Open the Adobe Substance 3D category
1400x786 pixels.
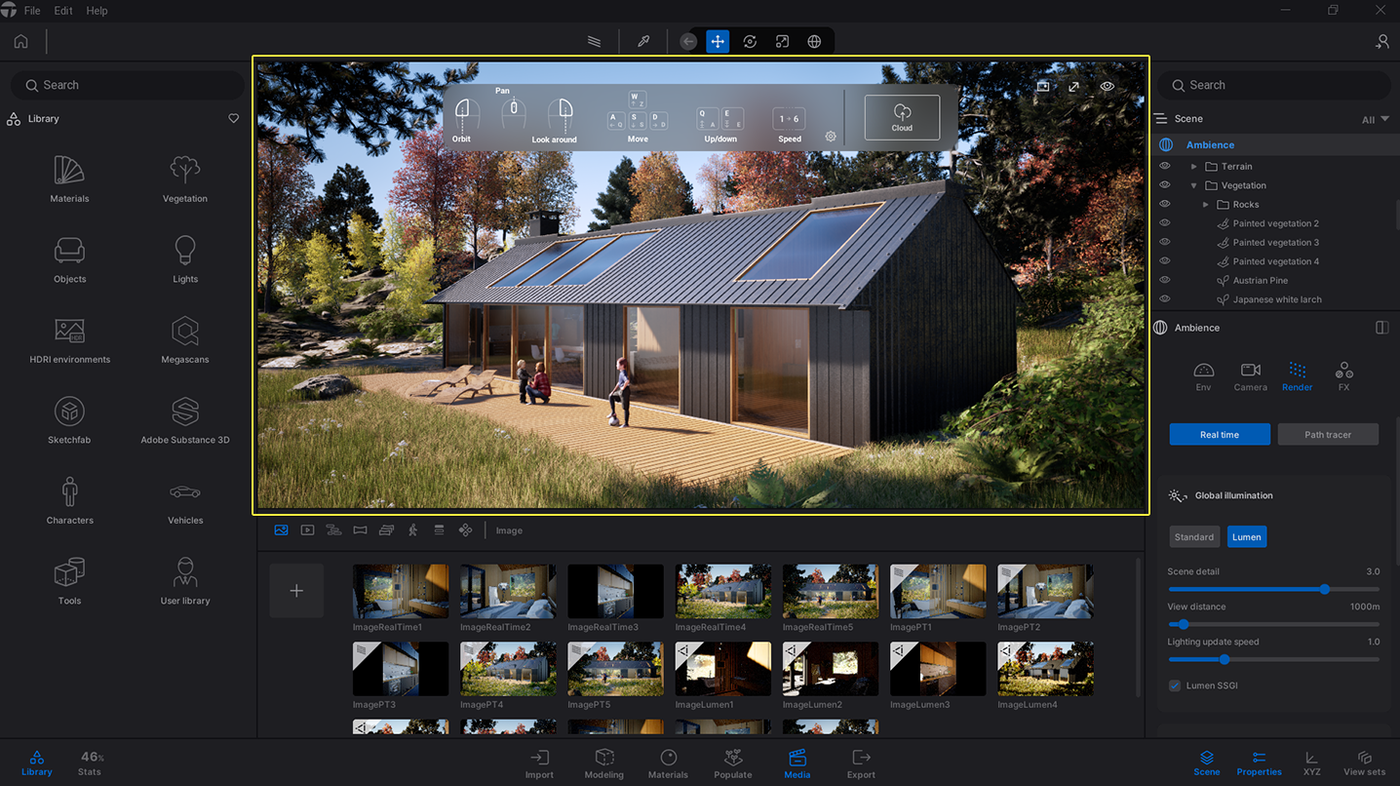click(185, 420)
